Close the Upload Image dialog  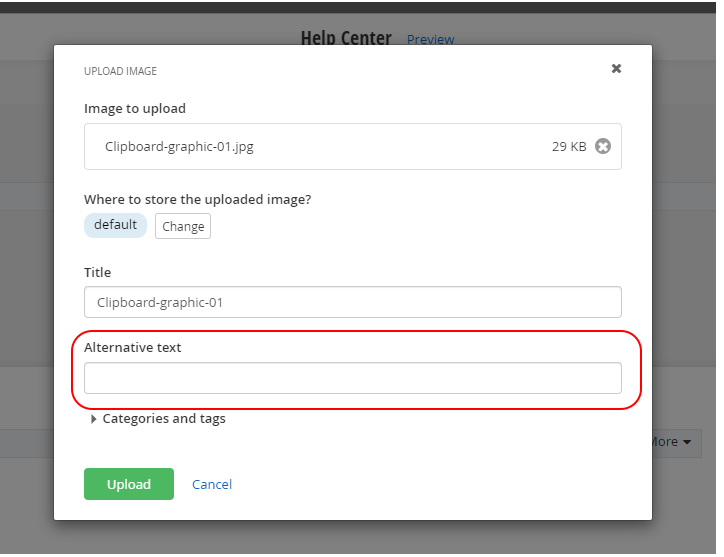tap(616, 69)
